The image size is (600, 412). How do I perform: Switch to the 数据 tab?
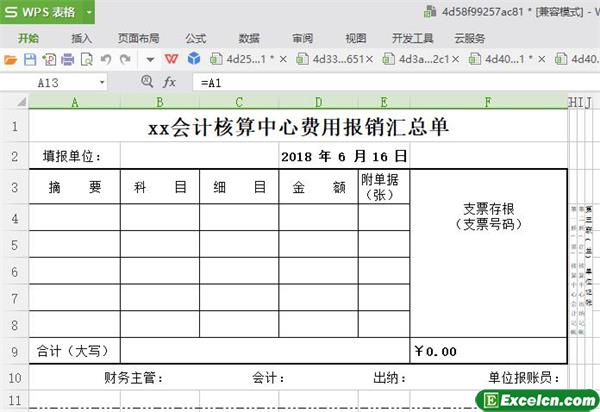pyautogui.click(x=249, y=38)
